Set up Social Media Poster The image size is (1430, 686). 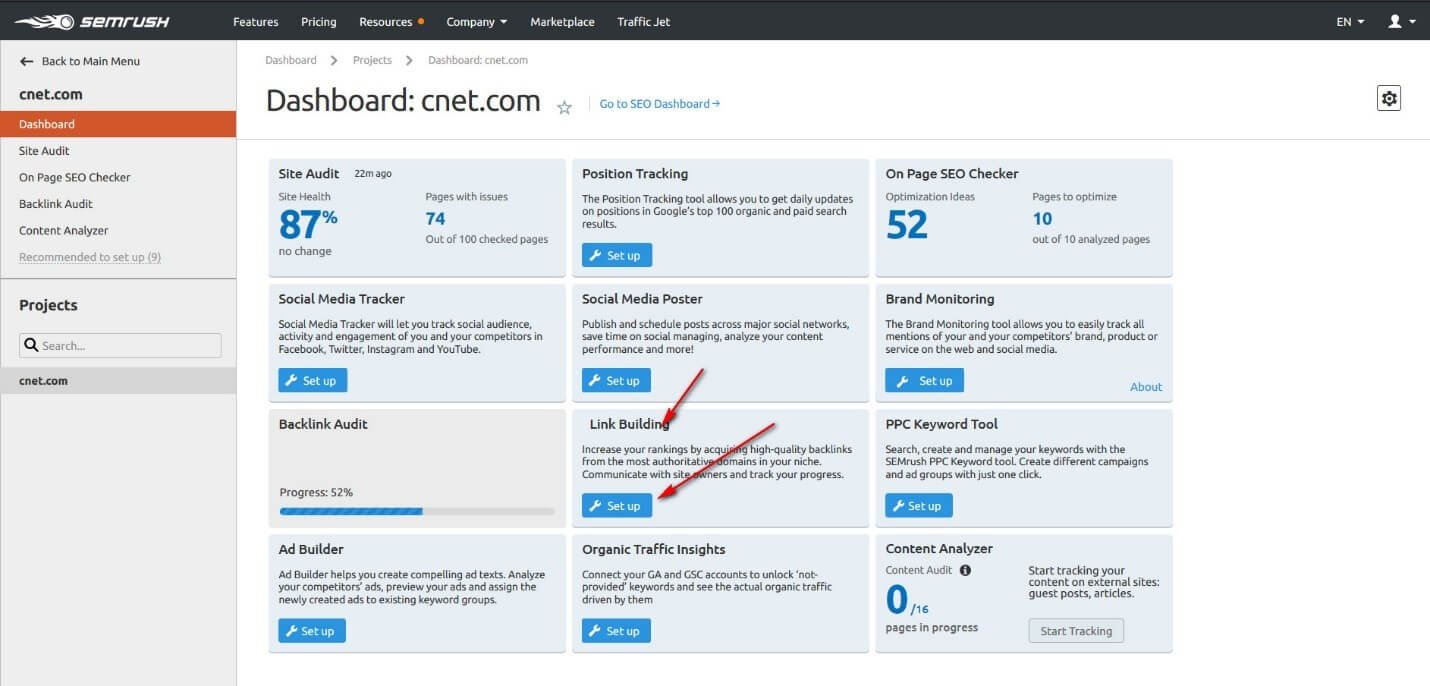click(x=616, y=381)
